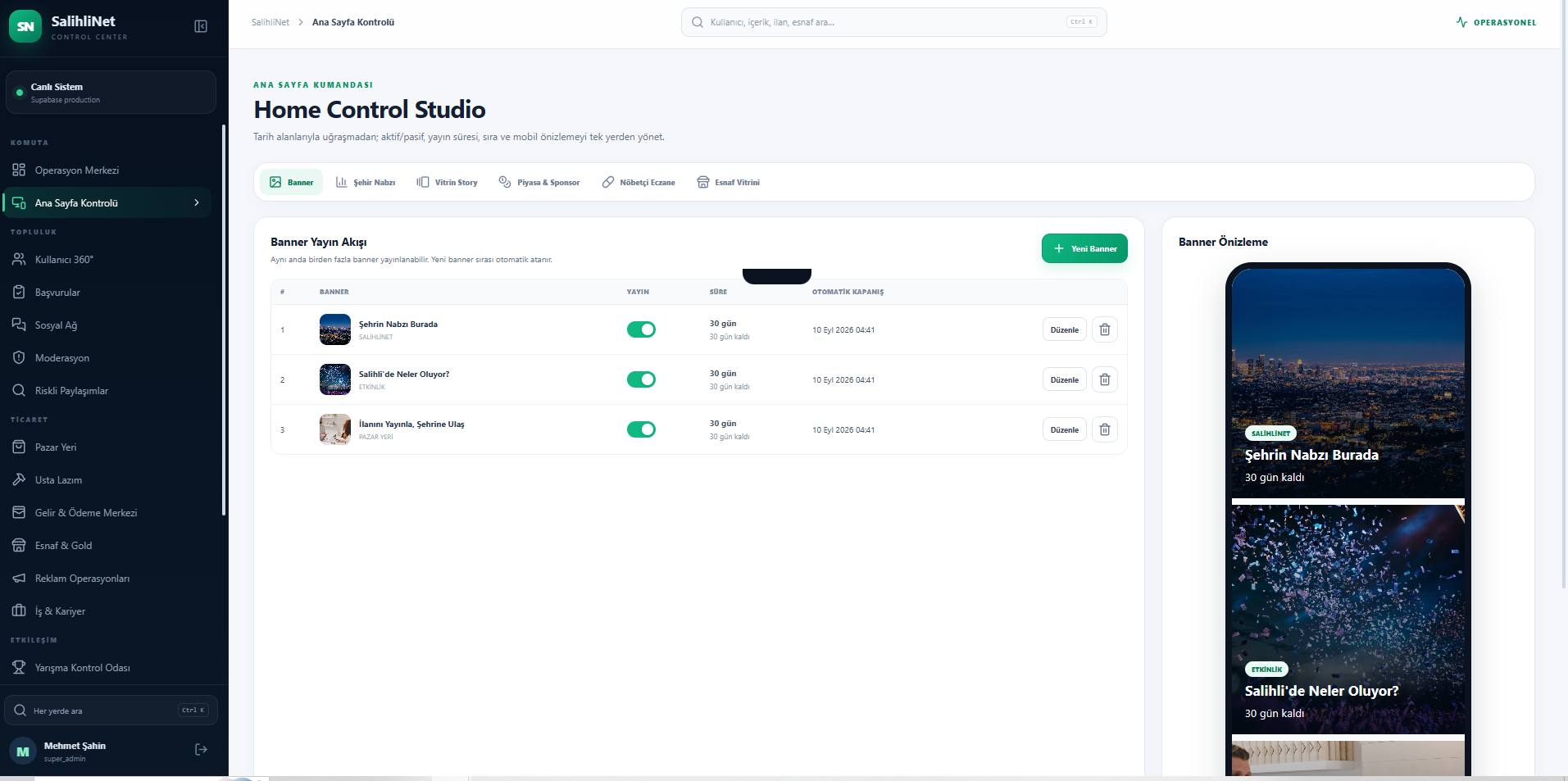Open the Canlı Sistem environment selector
1568x781 pixels.
[111, 92]
